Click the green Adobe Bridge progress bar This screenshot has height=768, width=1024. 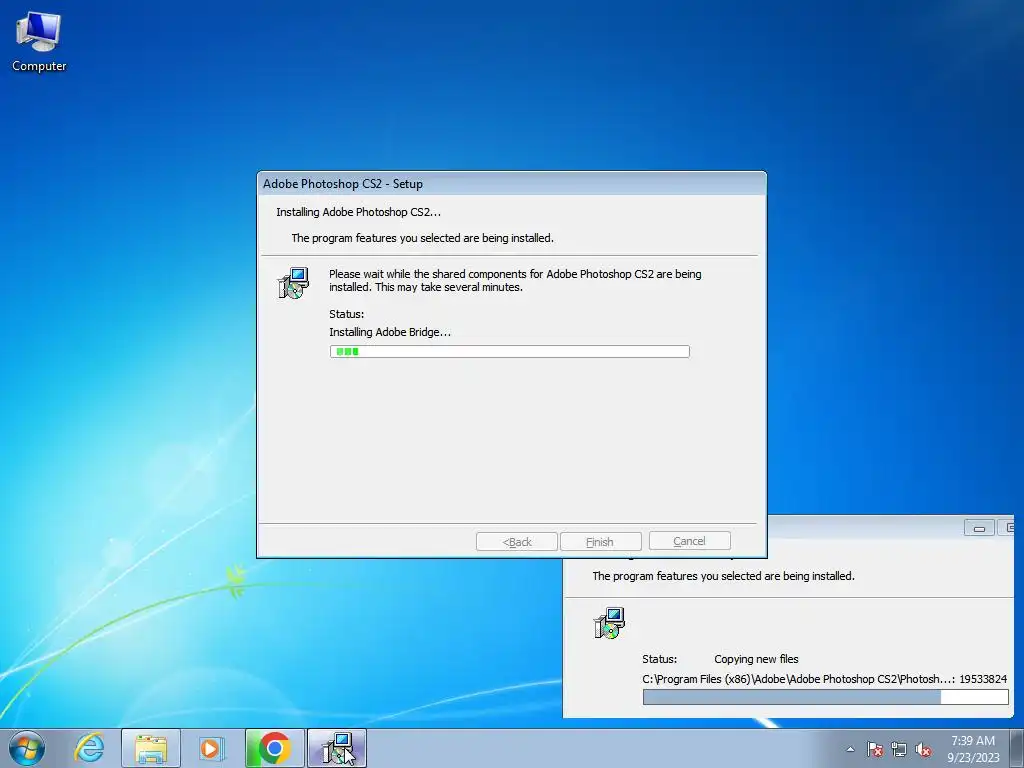(509, 351)
